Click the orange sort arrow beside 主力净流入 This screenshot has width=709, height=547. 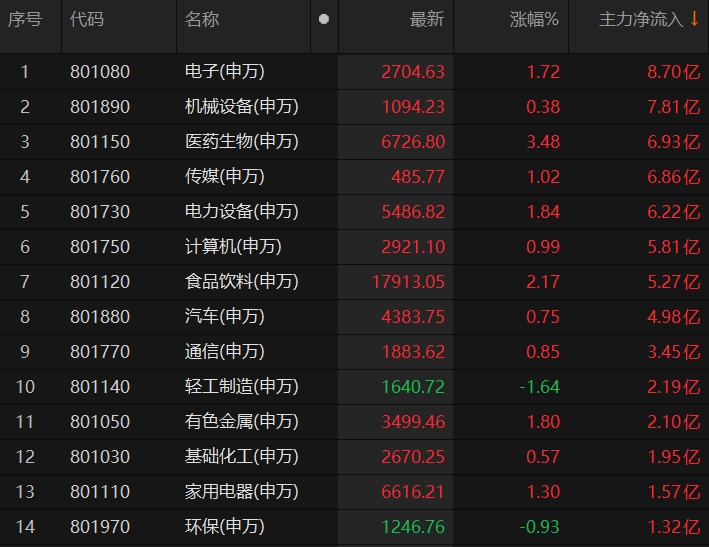[x=694, y=20]
